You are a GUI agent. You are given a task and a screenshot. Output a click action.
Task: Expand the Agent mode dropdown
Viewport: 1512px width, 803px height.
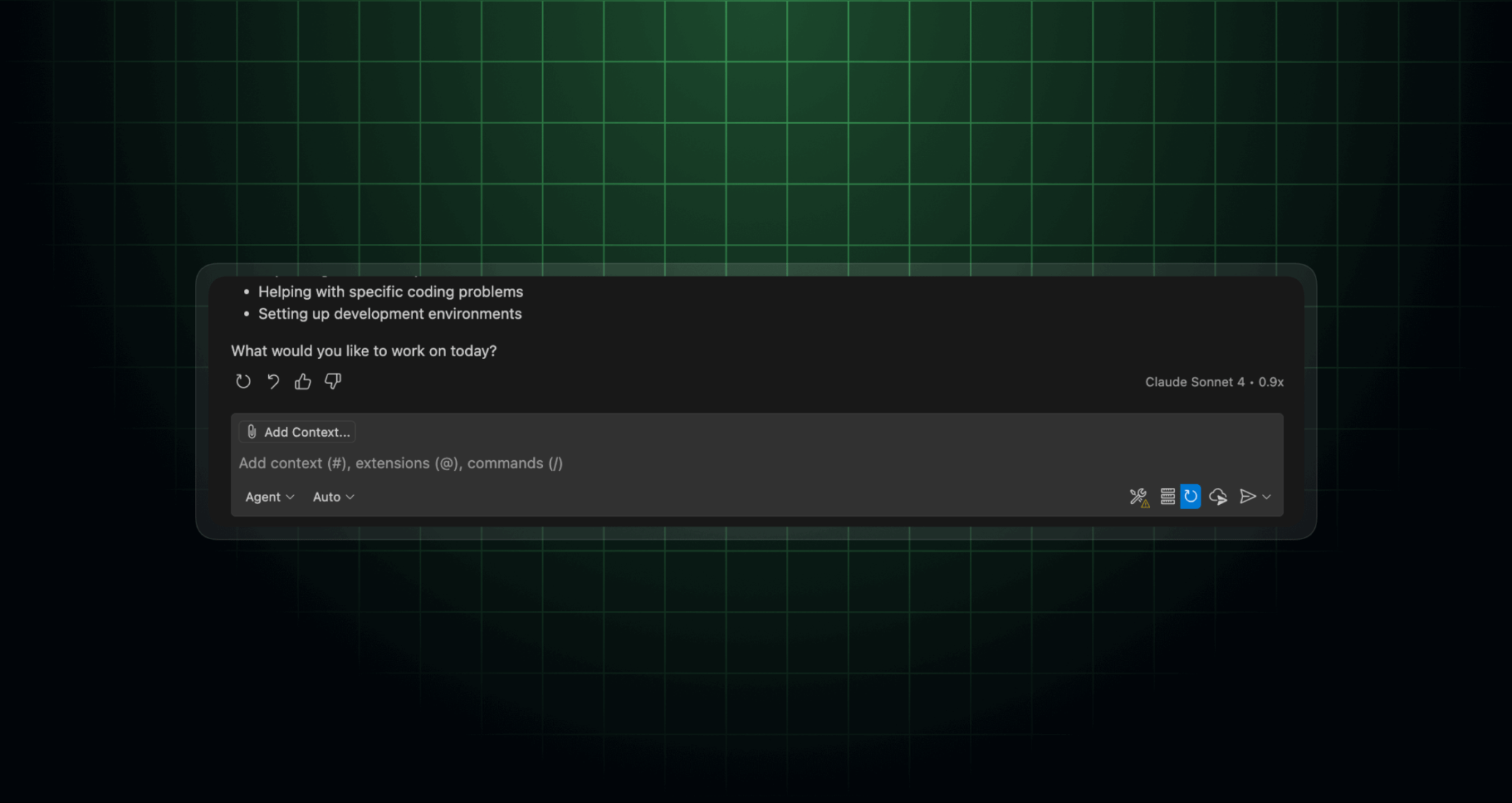(270, 497)
